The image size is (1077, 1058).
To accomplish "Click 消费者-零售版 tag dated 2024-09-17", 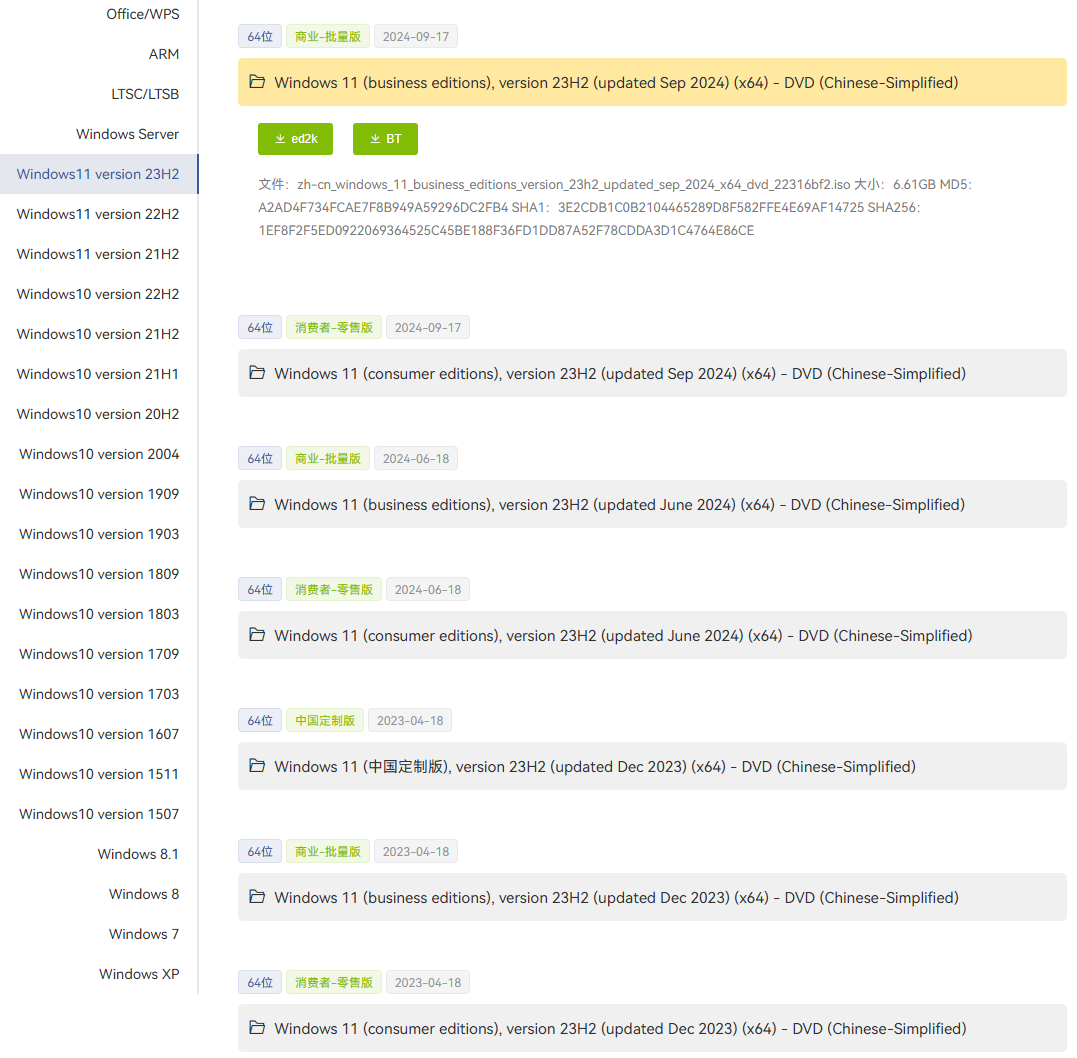I will pos(334,328).
